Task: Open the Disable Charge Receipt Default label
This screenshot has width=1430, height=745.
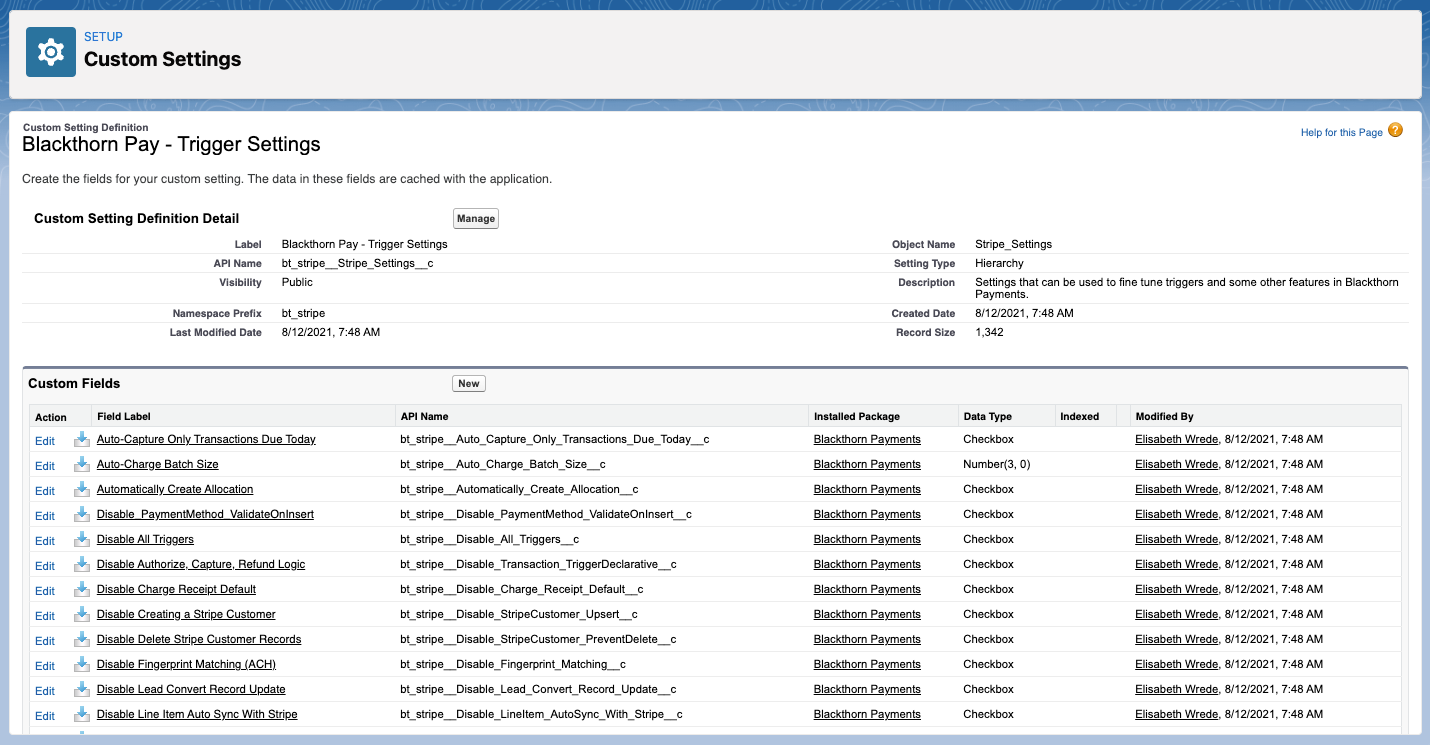Action: click(x=176, y=589)
